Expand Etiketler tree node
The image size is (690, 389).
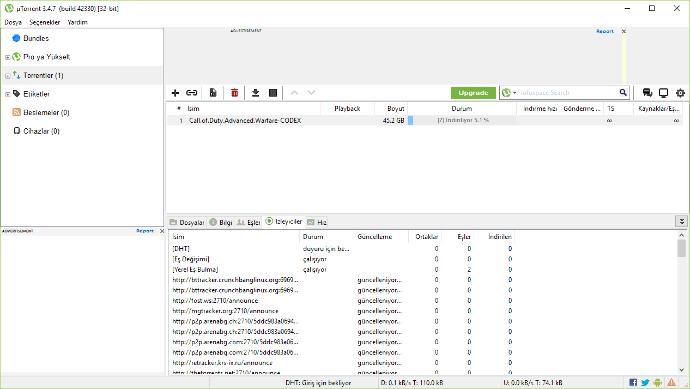coord(7,94)
